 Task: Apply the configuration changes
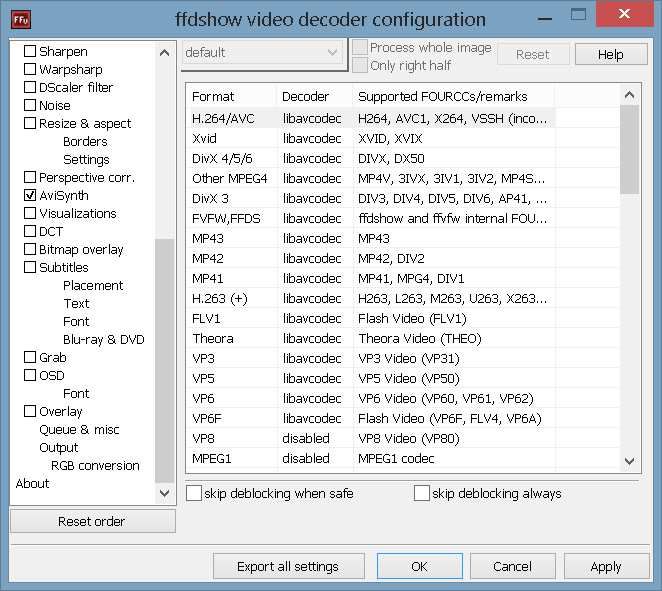pyautogui.click(x=606, y=566)
